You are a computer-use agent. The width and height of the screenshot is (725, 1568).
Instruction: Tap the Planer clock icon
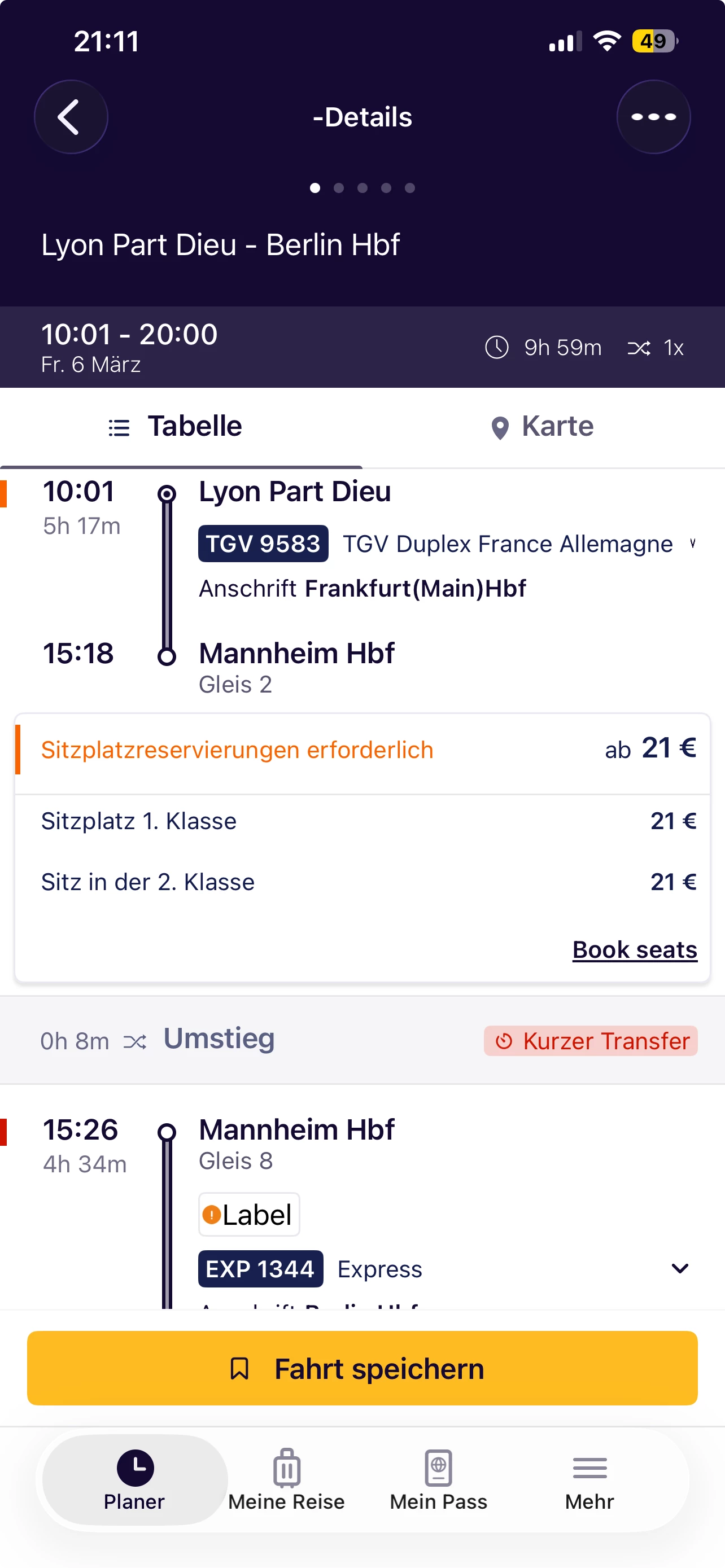coord(134,1468)
